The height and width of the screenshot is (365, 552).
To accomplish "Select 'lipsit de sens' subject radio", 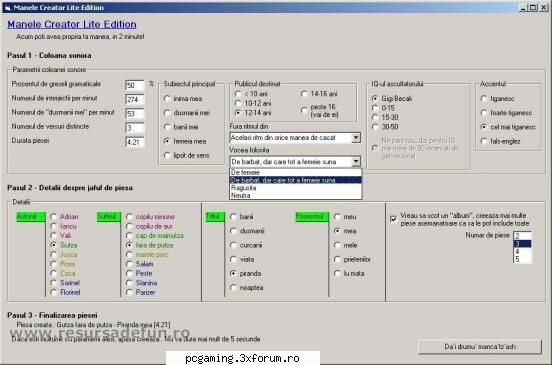I will 167,155.
